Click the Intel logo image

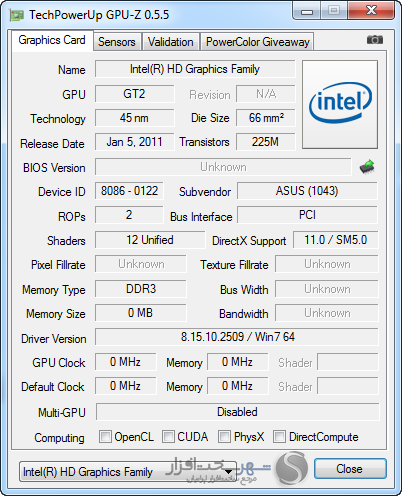point(340,104)
